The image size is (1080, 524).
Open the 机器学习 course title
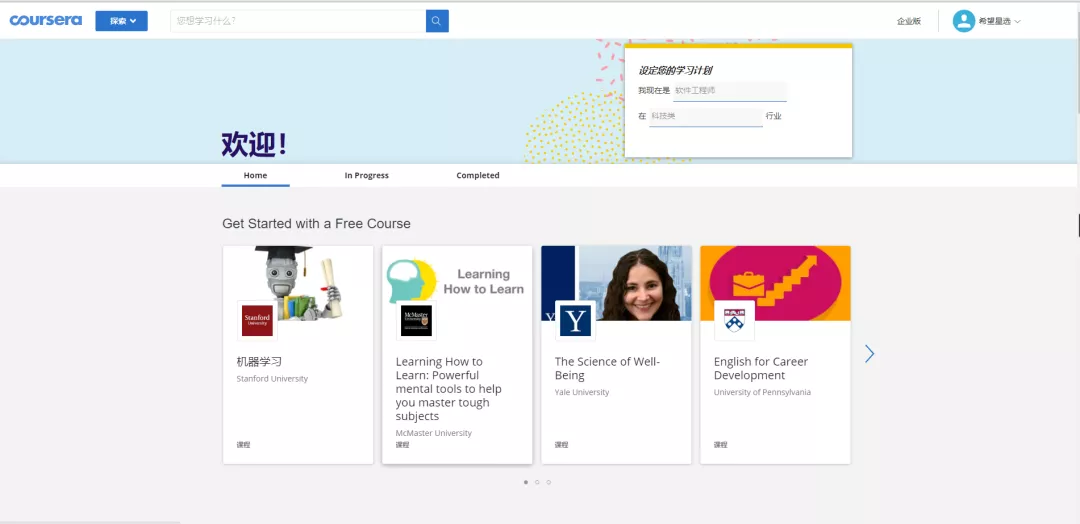click(259, 361)
